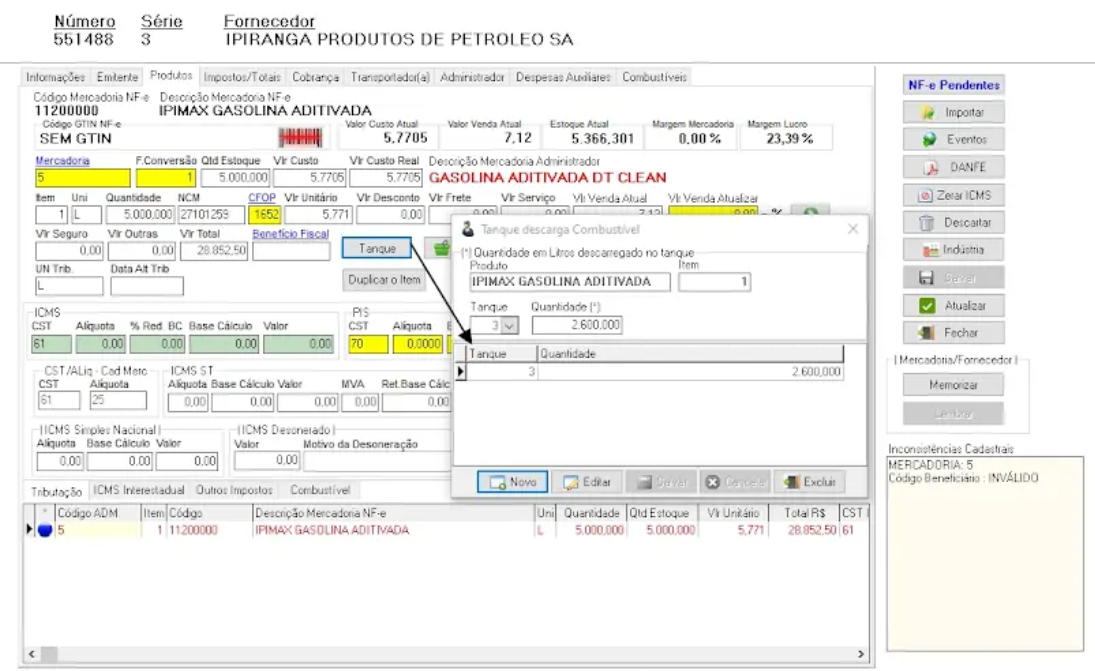Screen dimensions: 1095x671
Task: Click the Duplicar o Item button
Action: pos(384,280)
